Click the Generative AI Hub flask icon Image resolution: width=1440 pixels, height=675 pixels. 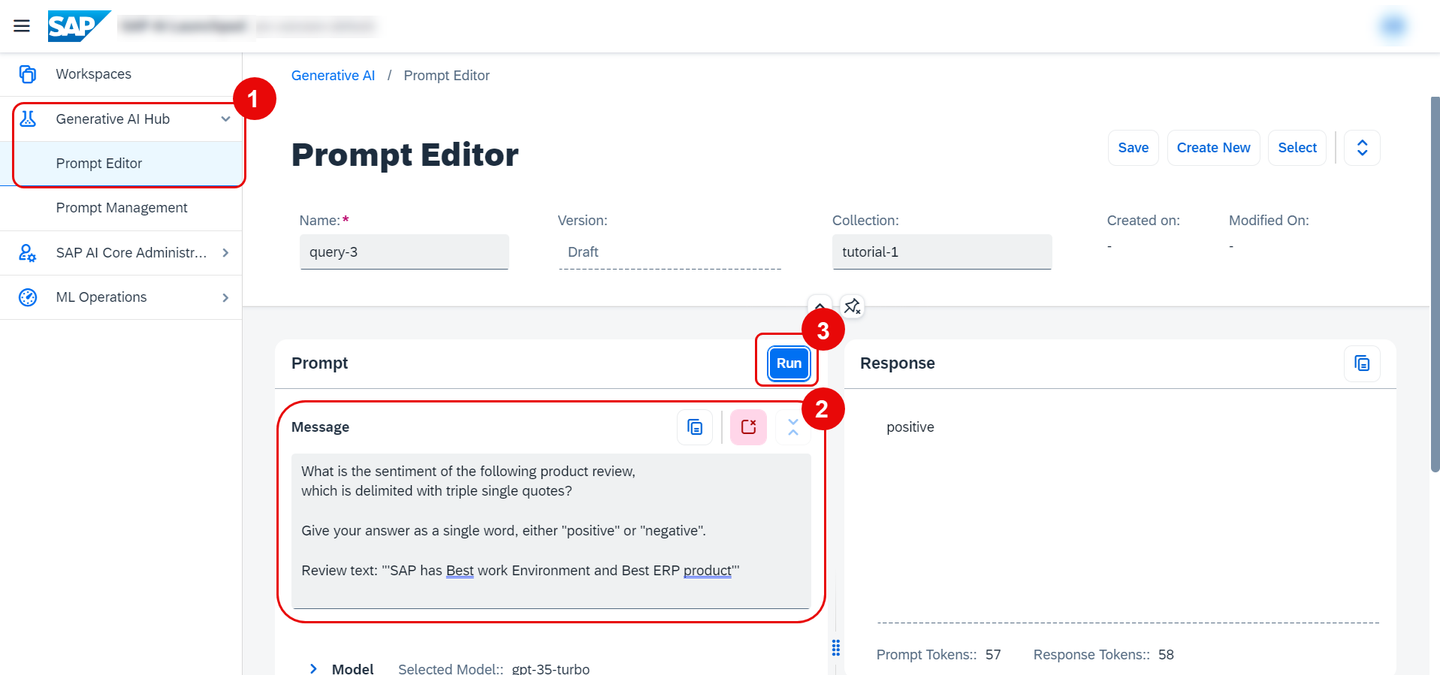28,119
